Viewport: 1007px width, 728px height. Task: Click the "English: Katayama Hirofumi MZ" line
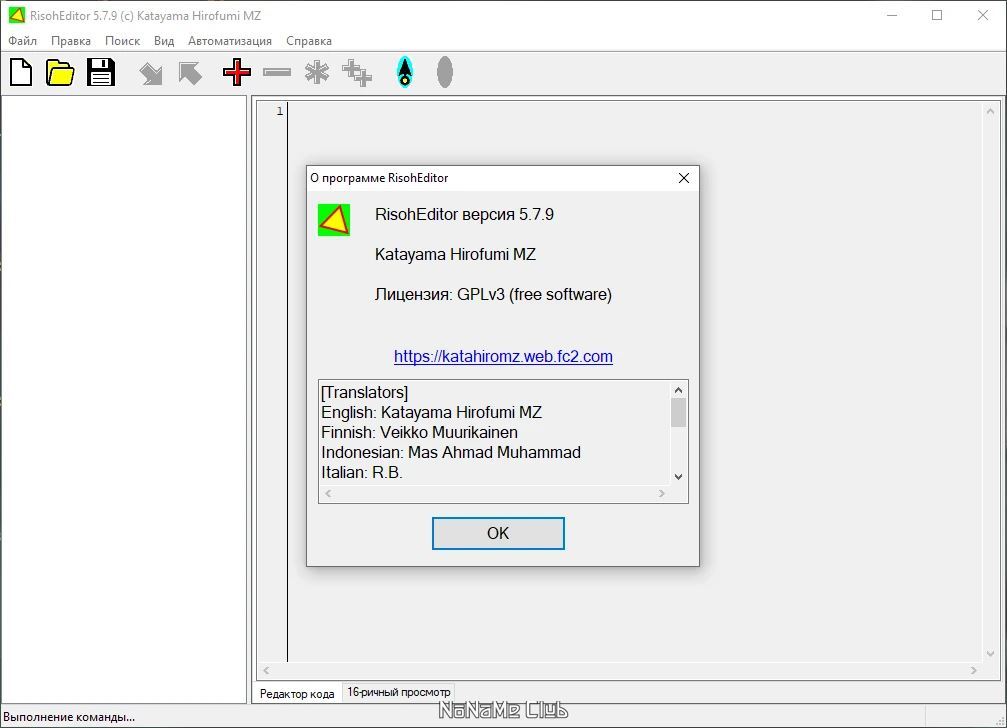tap(432, 412)
